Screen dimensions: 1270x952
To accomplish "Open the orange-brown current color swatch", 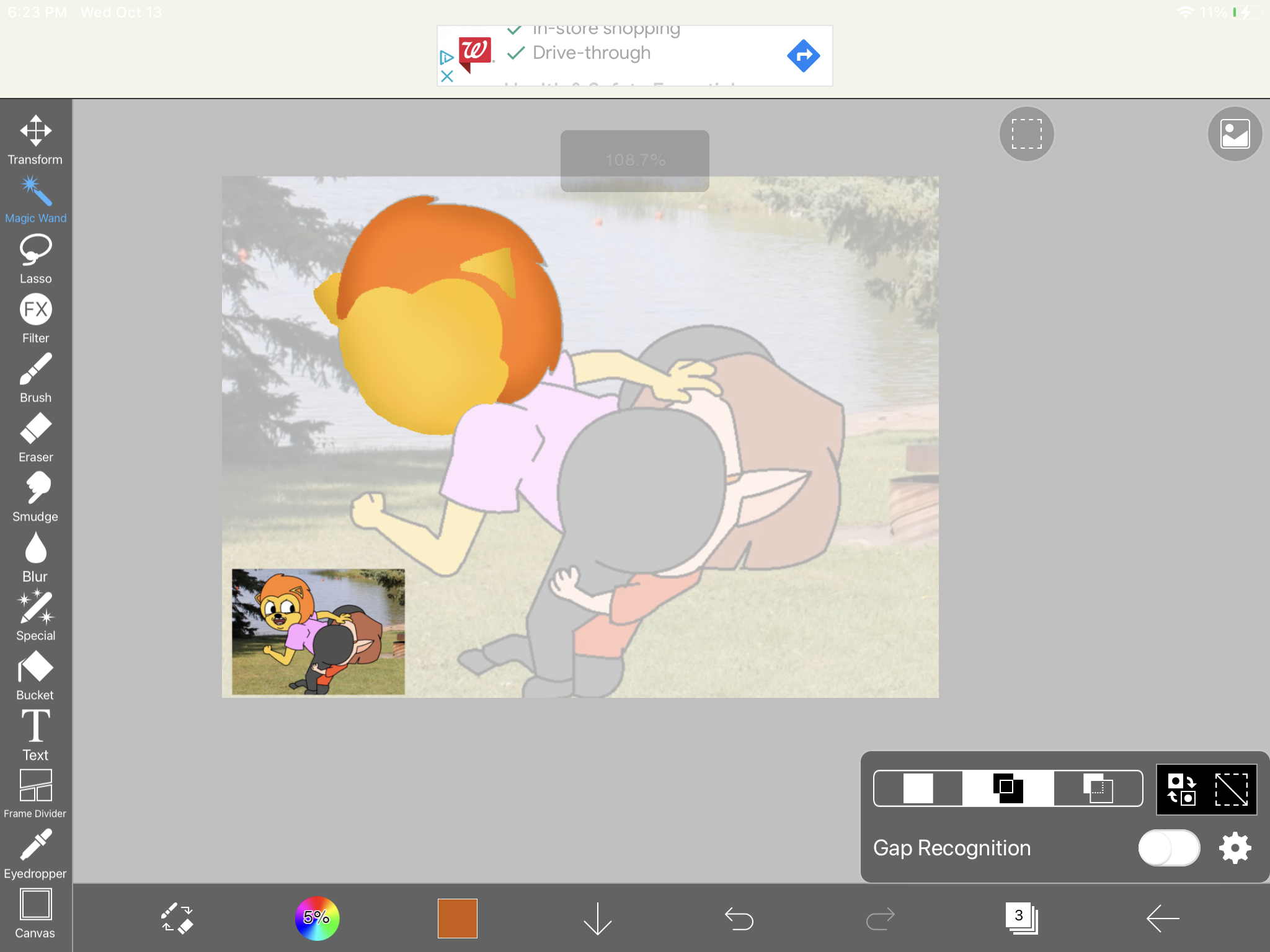I will point(458,918).
